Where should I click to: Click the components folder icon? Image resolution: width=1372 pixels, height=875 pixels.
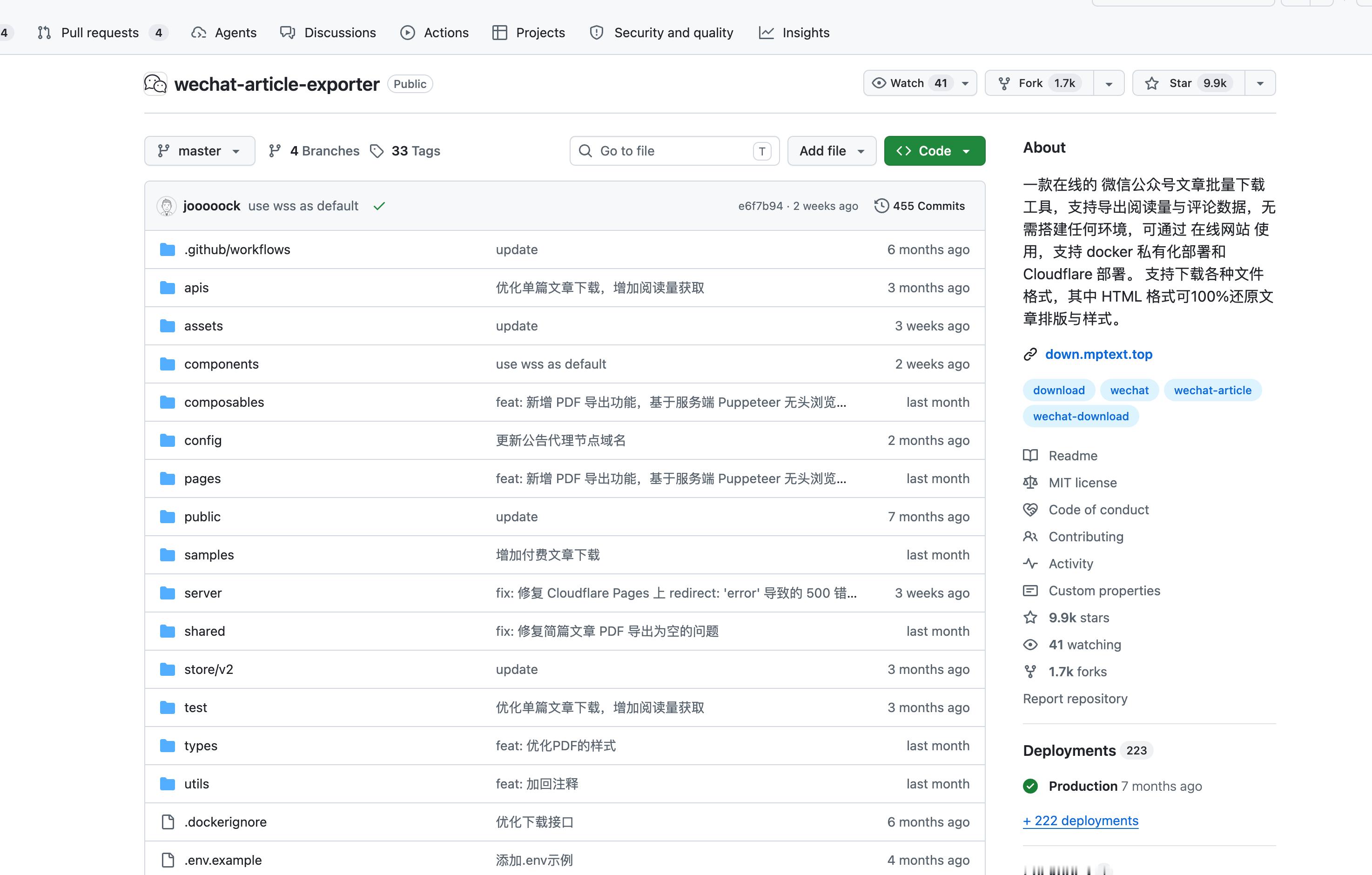168,364
